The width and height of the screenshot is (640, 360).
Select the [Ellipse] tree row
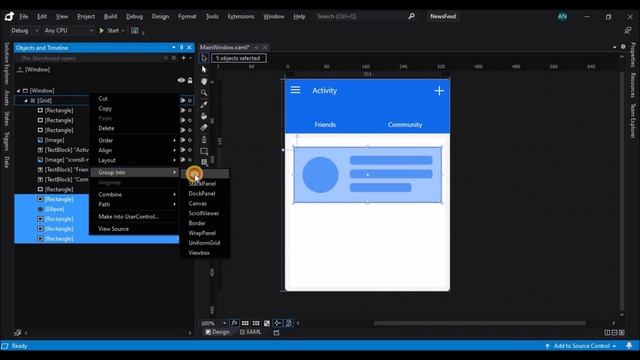pyautogui.click(x=96, y=209)
